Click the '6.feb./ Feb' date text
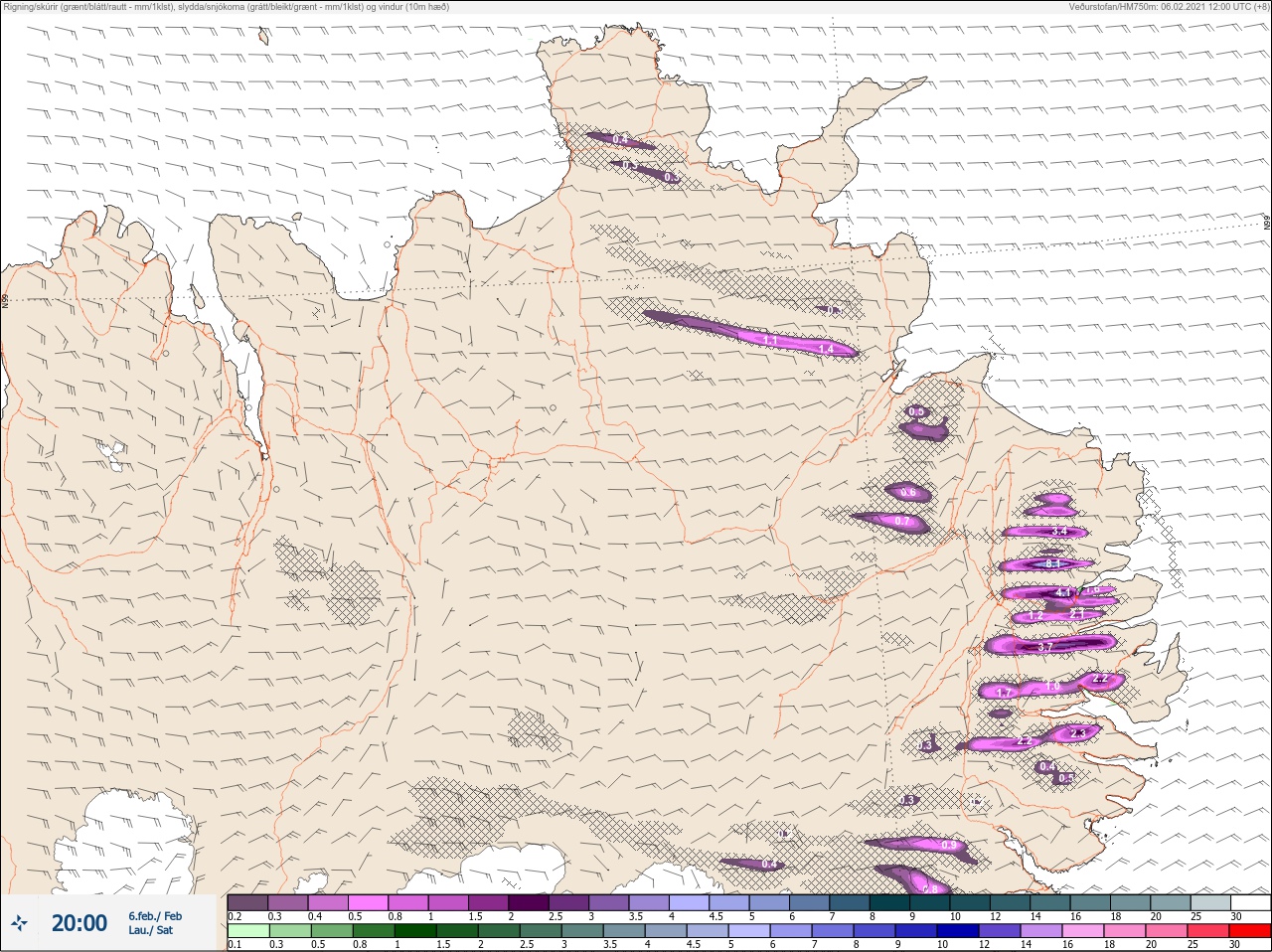 (155, 915)
